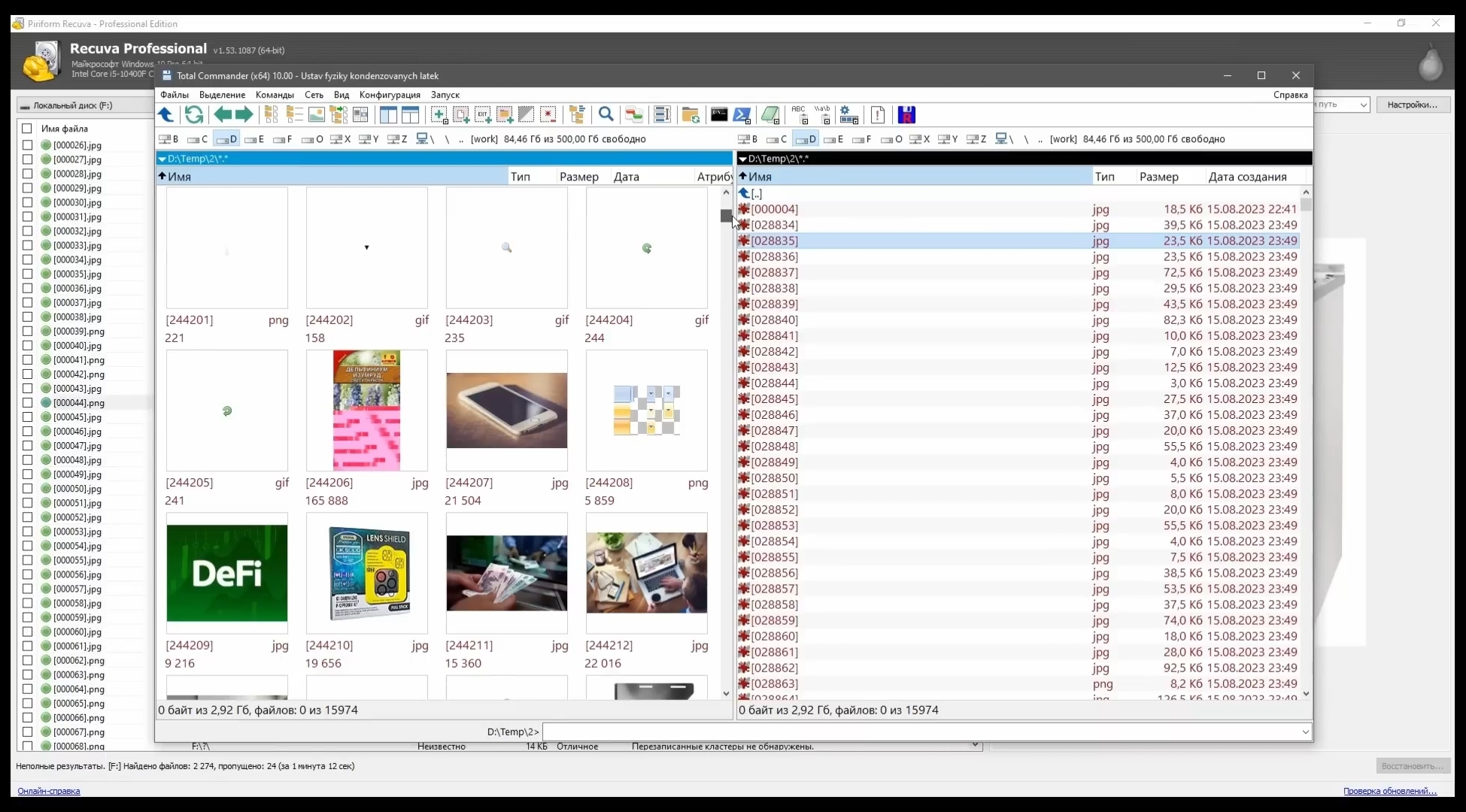Click the Настройки... button in Recuva

coord(1412,105)
